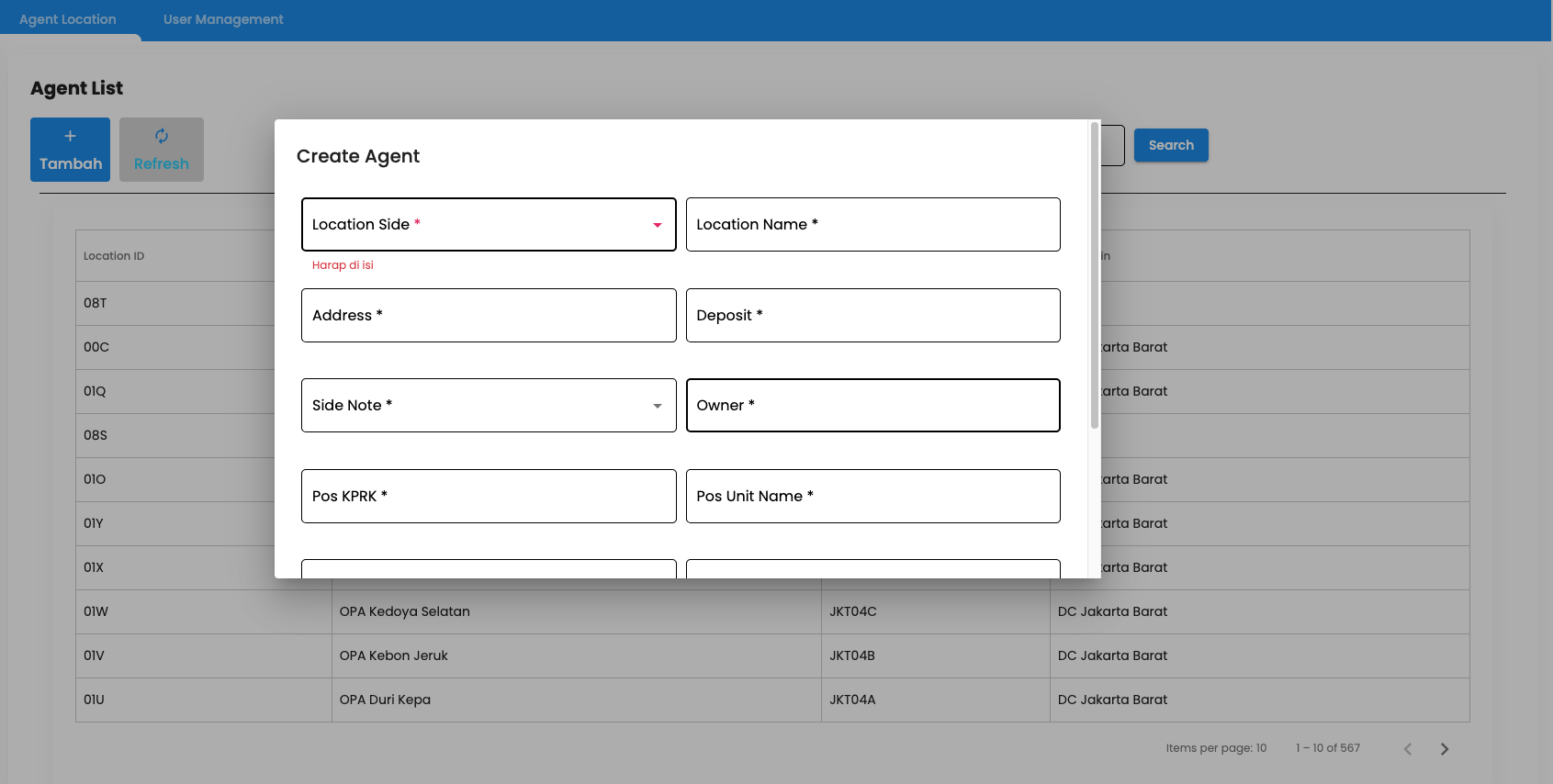The height and width of the screenshot is (784, 1553).
Task: Click into the Address input field
Action: coord(489,316)
